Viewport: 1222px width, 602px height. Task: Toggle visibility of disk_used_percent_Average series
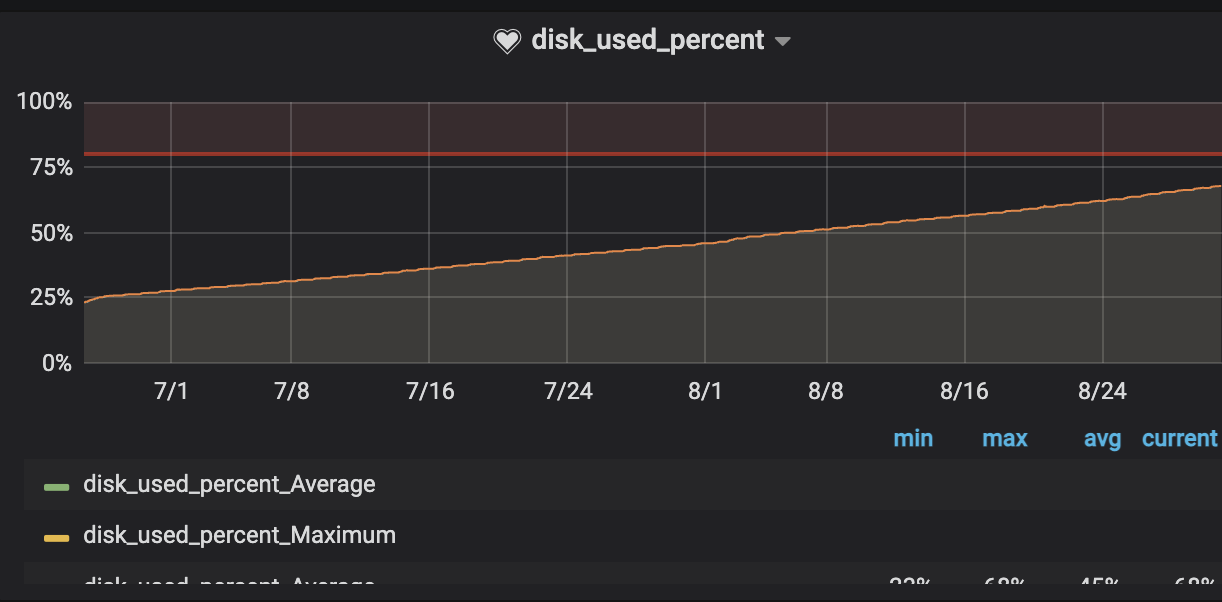click(x=231, y=484)
